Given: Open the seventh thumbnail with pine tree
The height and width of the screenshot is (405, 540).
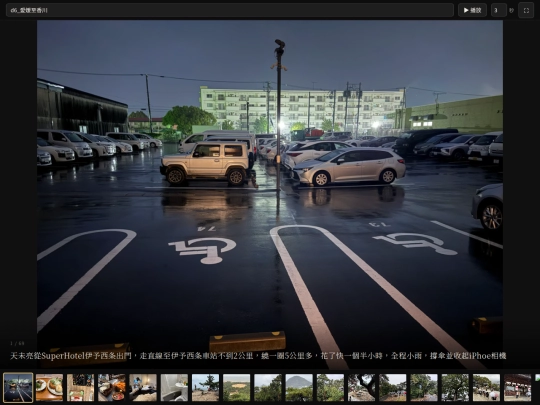Looking at the screenshot, I should pos(205,387).
